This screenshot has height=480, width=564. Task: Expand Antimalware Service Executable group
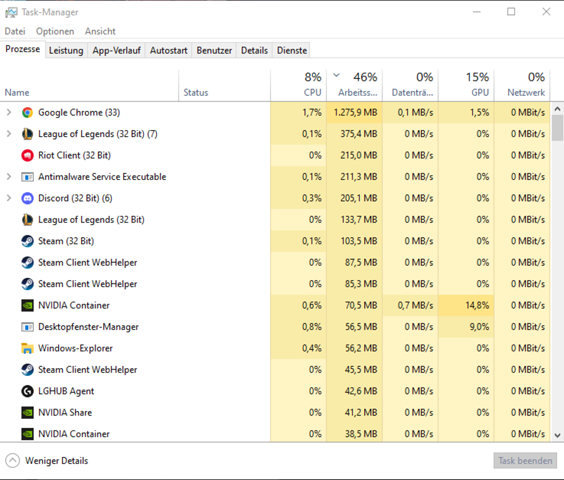coord(9,177)
